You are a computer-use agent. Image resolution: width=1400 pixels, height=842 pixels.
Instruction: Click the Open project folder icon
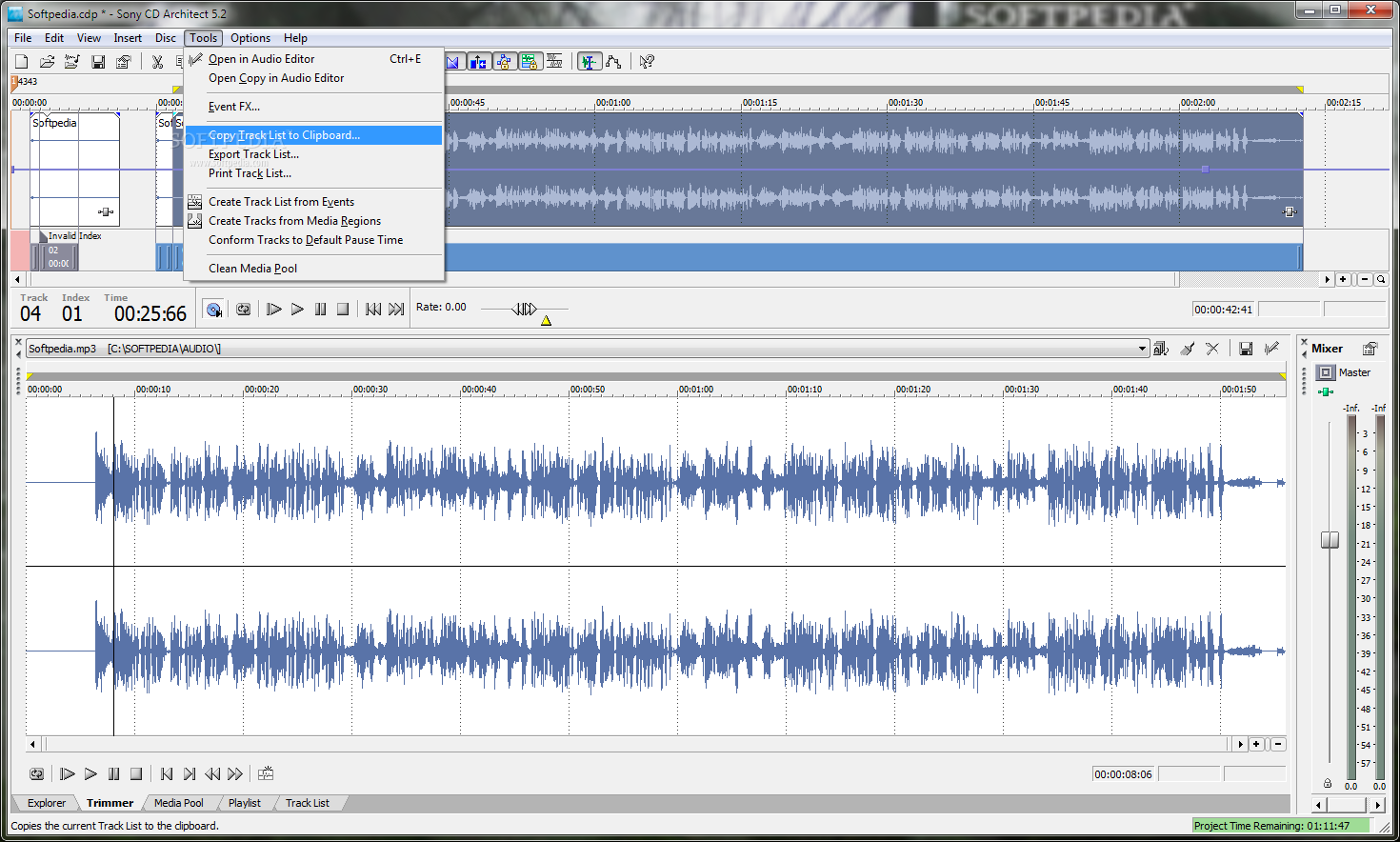pos(47,62)
